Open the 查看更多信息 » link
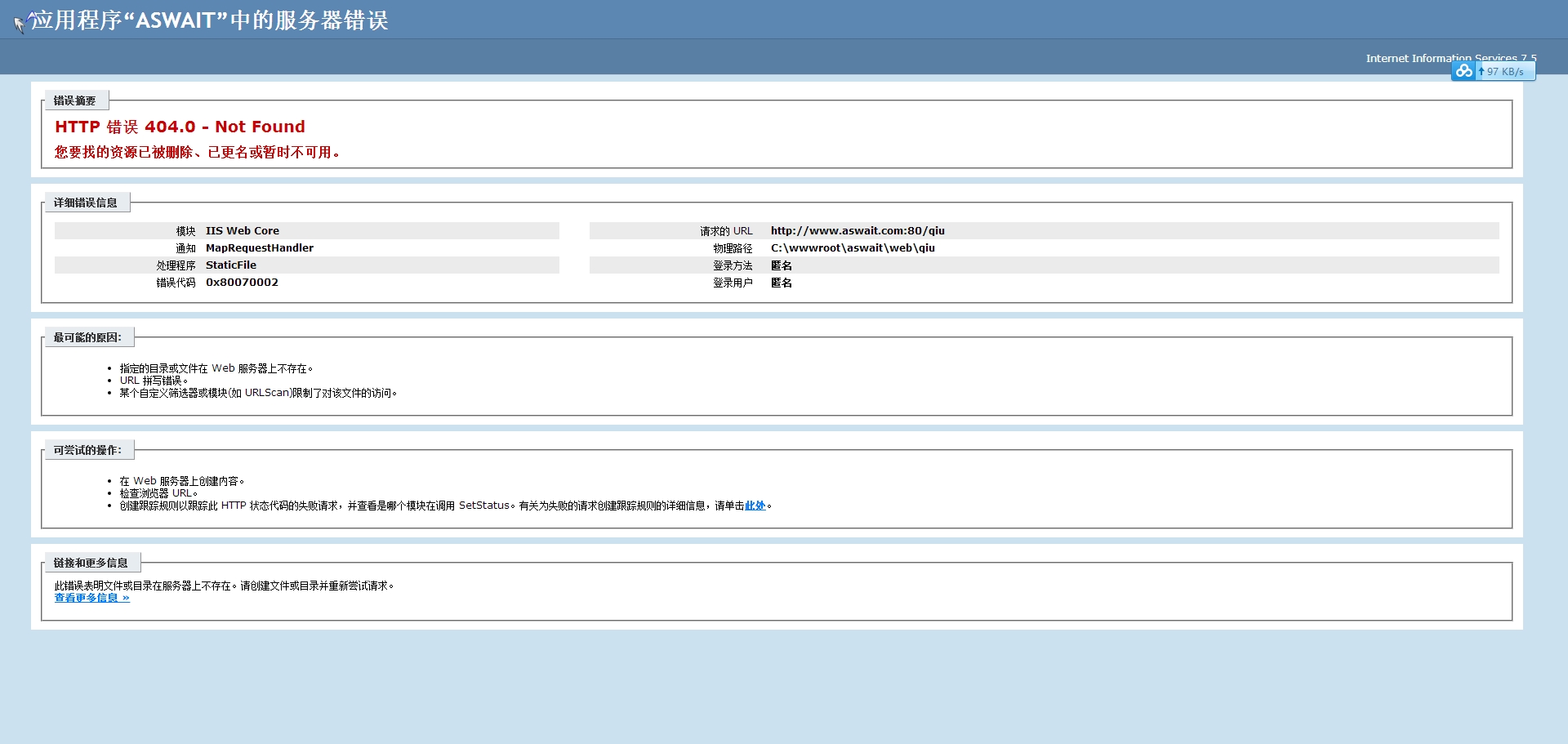This screenshot has width=1568, height=744. pyautogui.click(x=91, y=599)
